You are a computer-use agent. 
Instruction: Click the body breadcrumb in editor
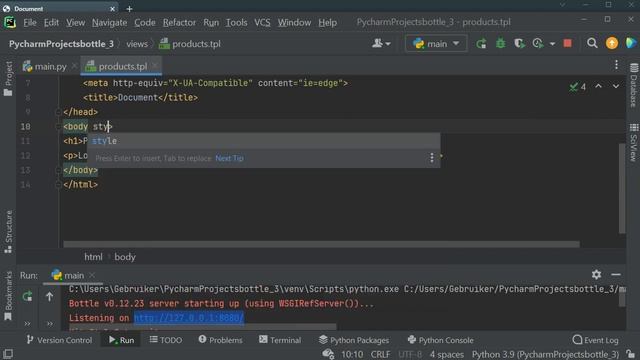[x=125, y=257]
